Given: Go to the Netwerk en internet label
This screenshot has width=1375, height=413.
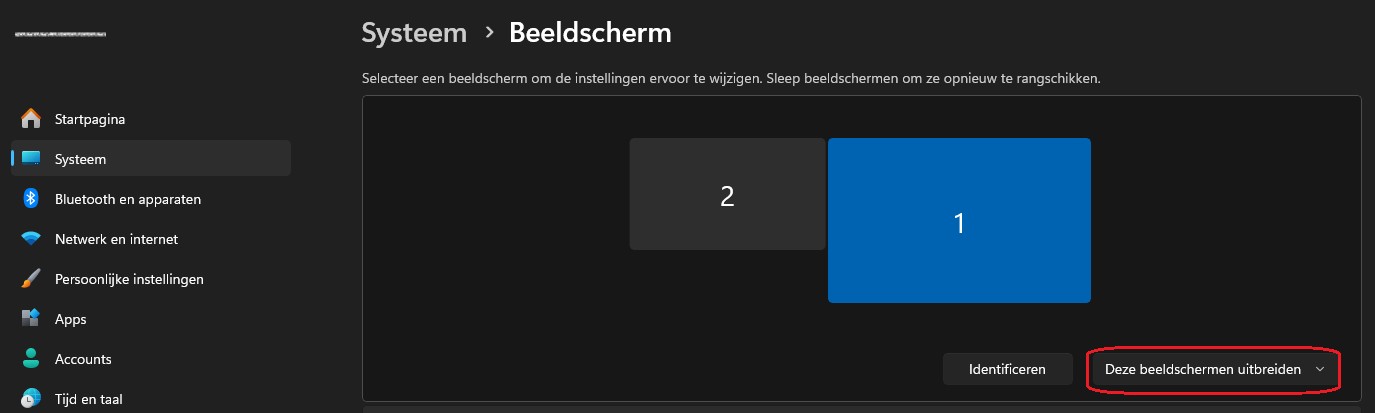Looking at the screenshot, I should point(116,239).
